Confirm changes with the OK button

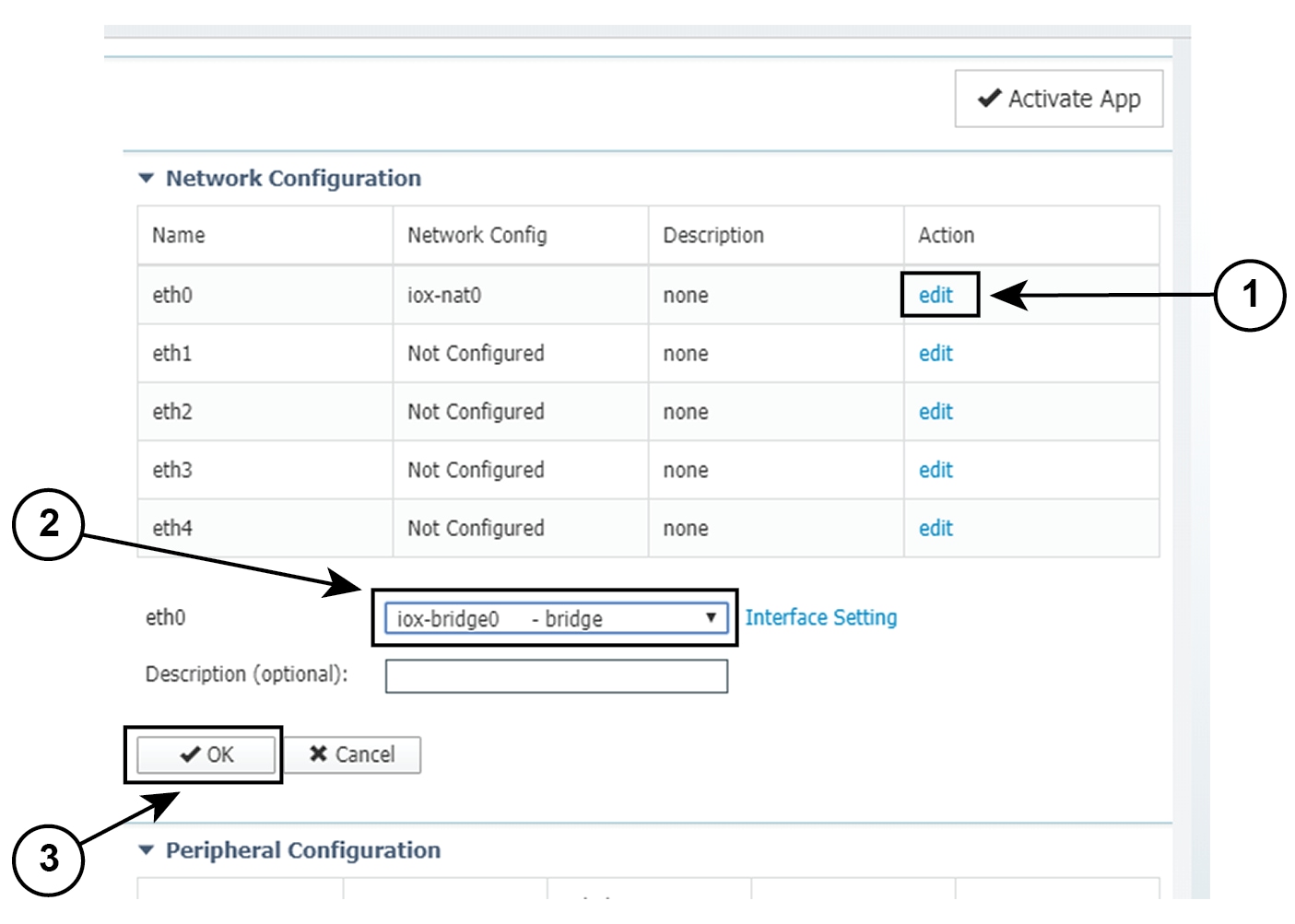coord(205,753)
